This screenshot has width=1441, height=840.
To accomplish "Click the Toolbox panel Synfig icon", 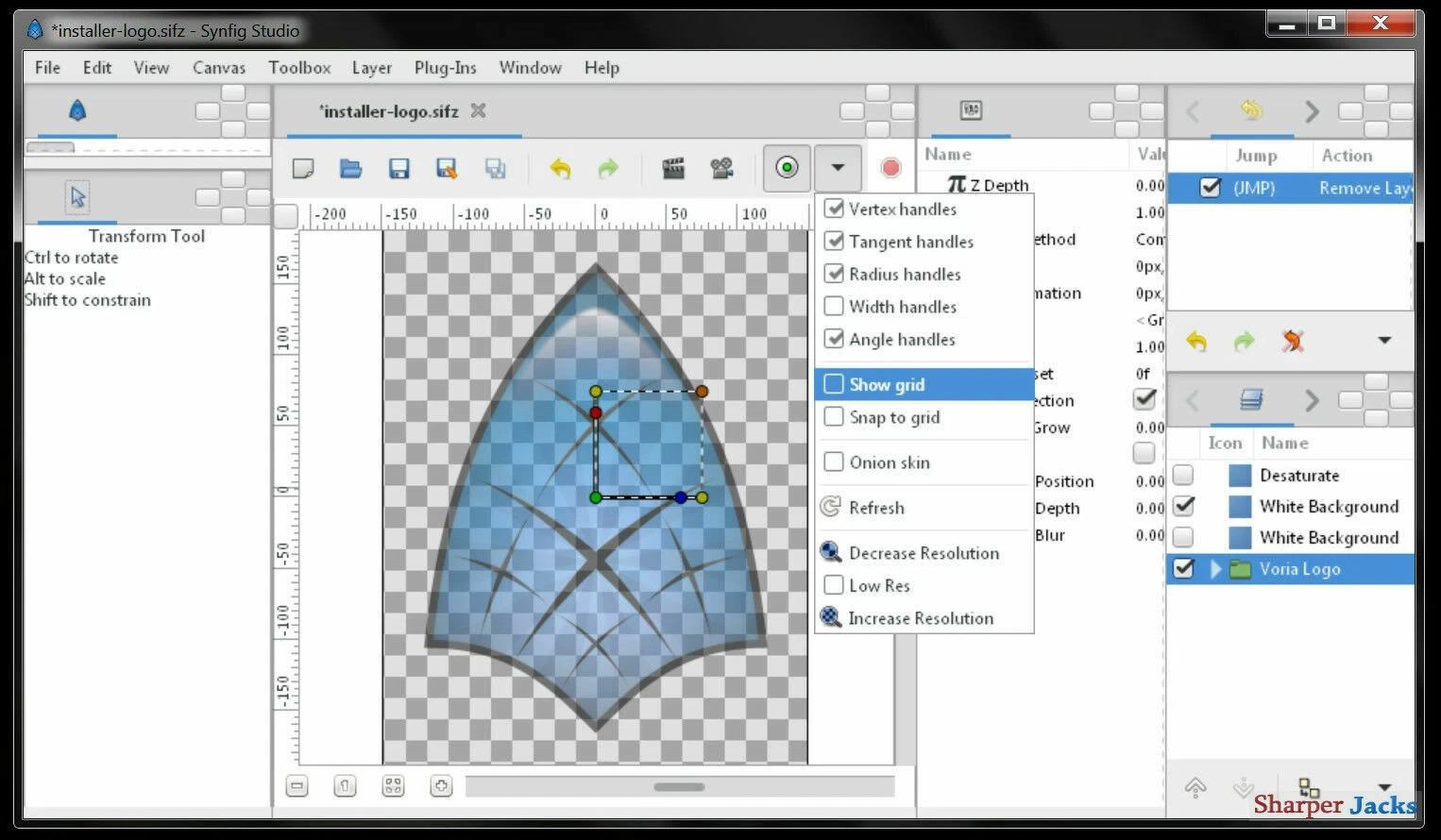I will [x=77, y=110].
